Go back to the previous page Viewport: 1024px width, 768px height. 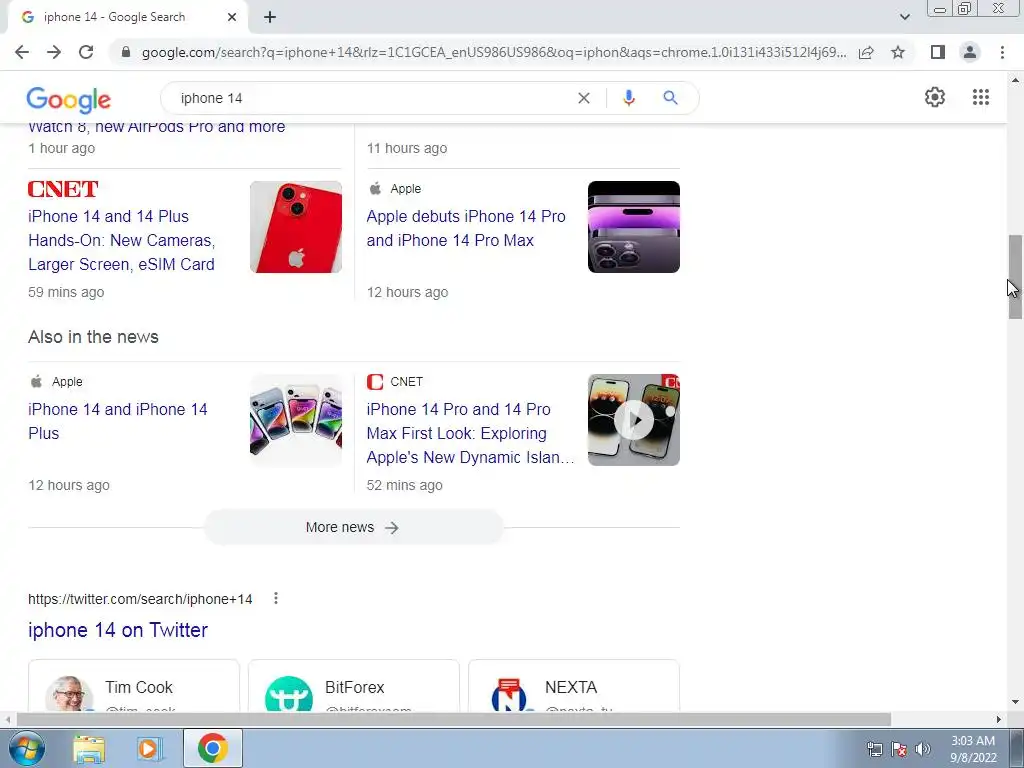pos(22,52)
